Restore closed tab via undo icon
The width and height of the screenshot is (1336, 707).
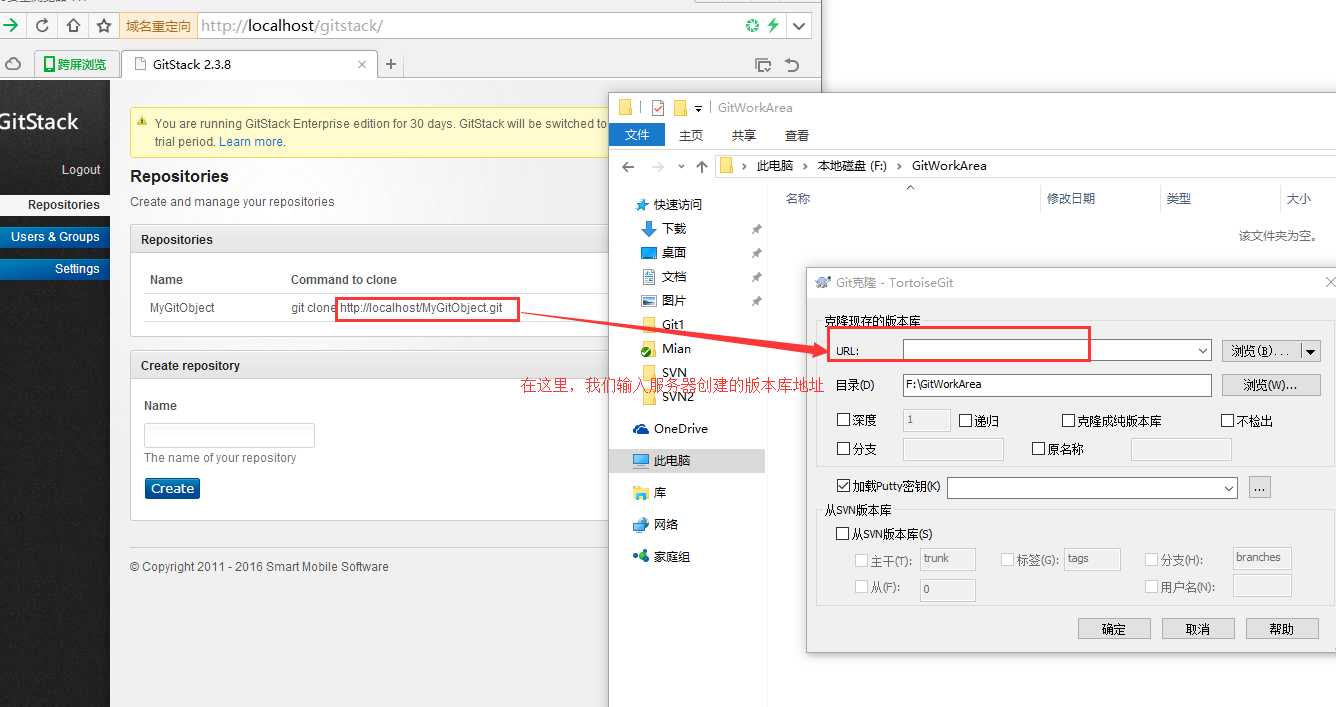click(x=792, y=65)
